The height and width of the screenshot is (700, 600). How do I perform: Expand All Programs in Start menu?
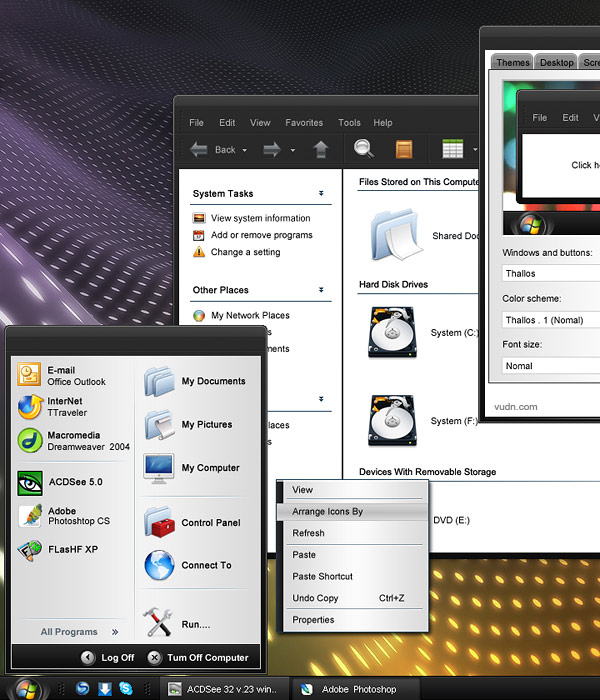tap(79, 632)
